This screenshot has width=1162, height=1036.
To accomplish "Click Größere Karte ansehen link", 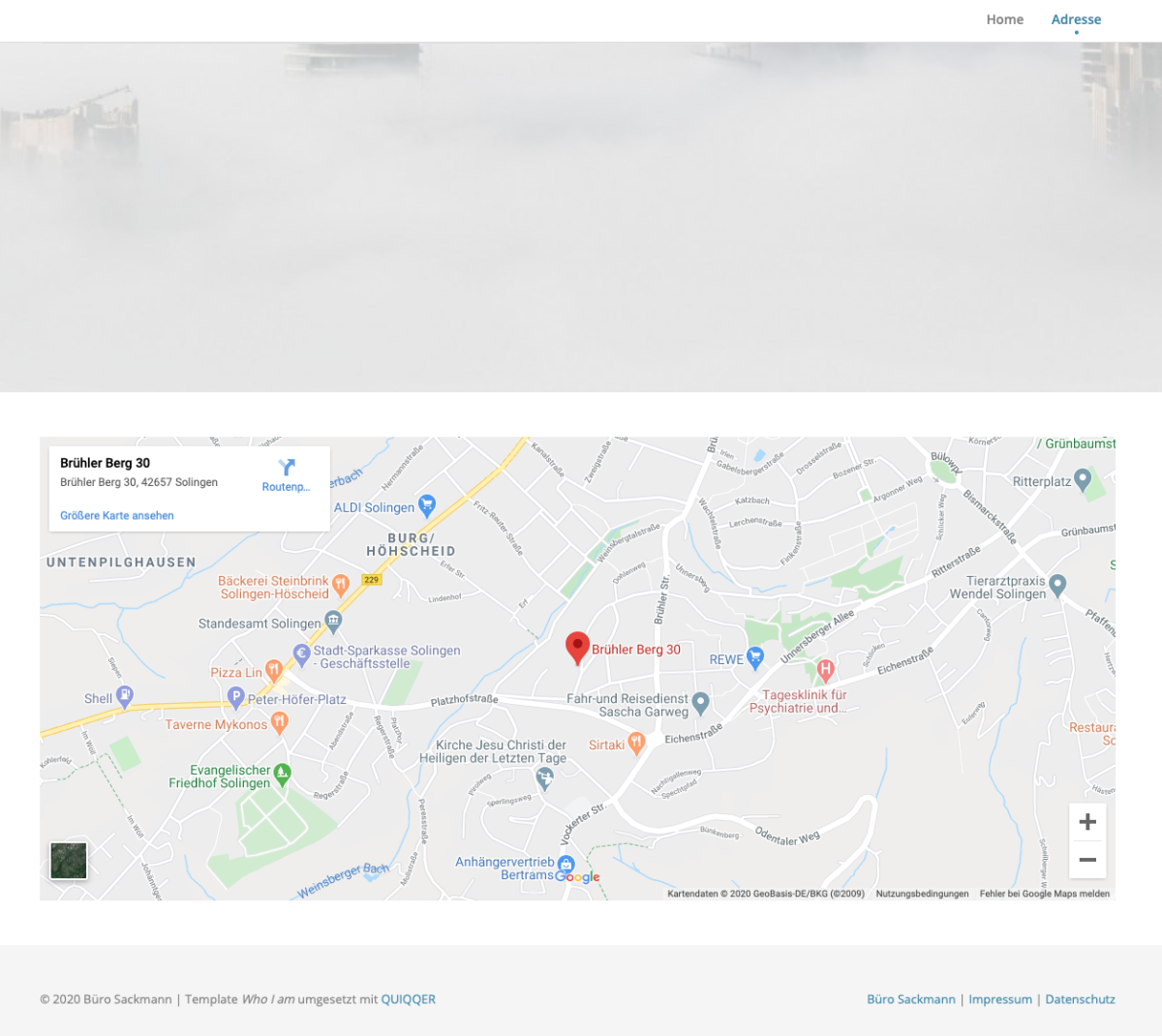I will click(117, 516).
